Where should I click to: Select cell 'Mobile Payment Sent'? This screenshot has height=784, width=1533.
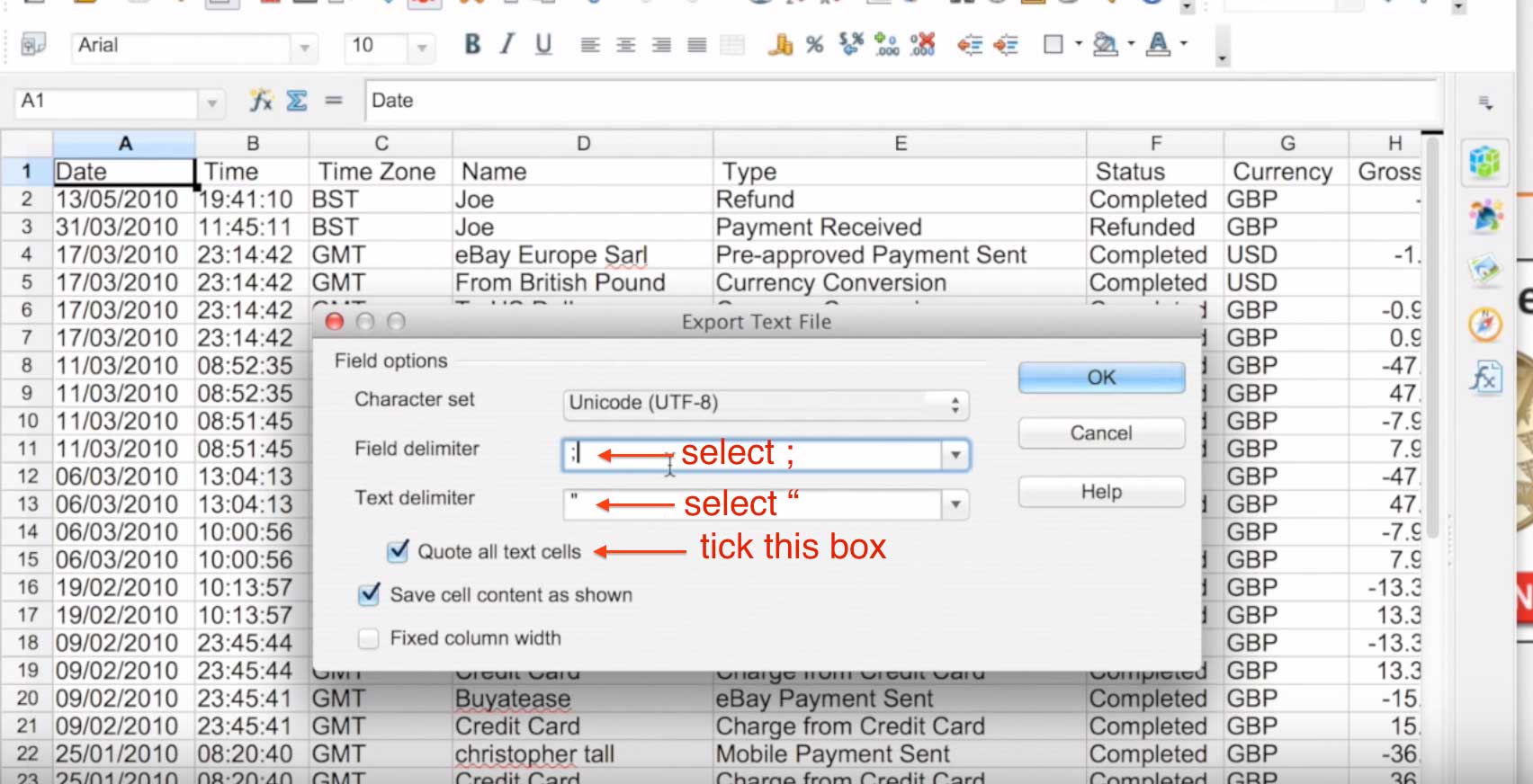[900, 754]
